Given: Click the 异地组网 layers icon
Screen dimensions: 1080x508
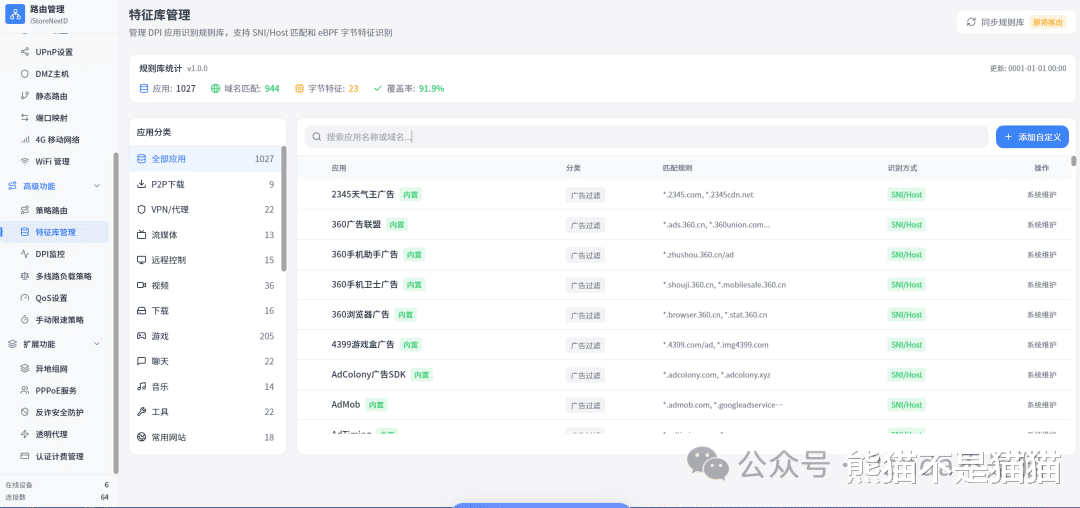Looking at the screenshot, I should [x=25, y=368].
